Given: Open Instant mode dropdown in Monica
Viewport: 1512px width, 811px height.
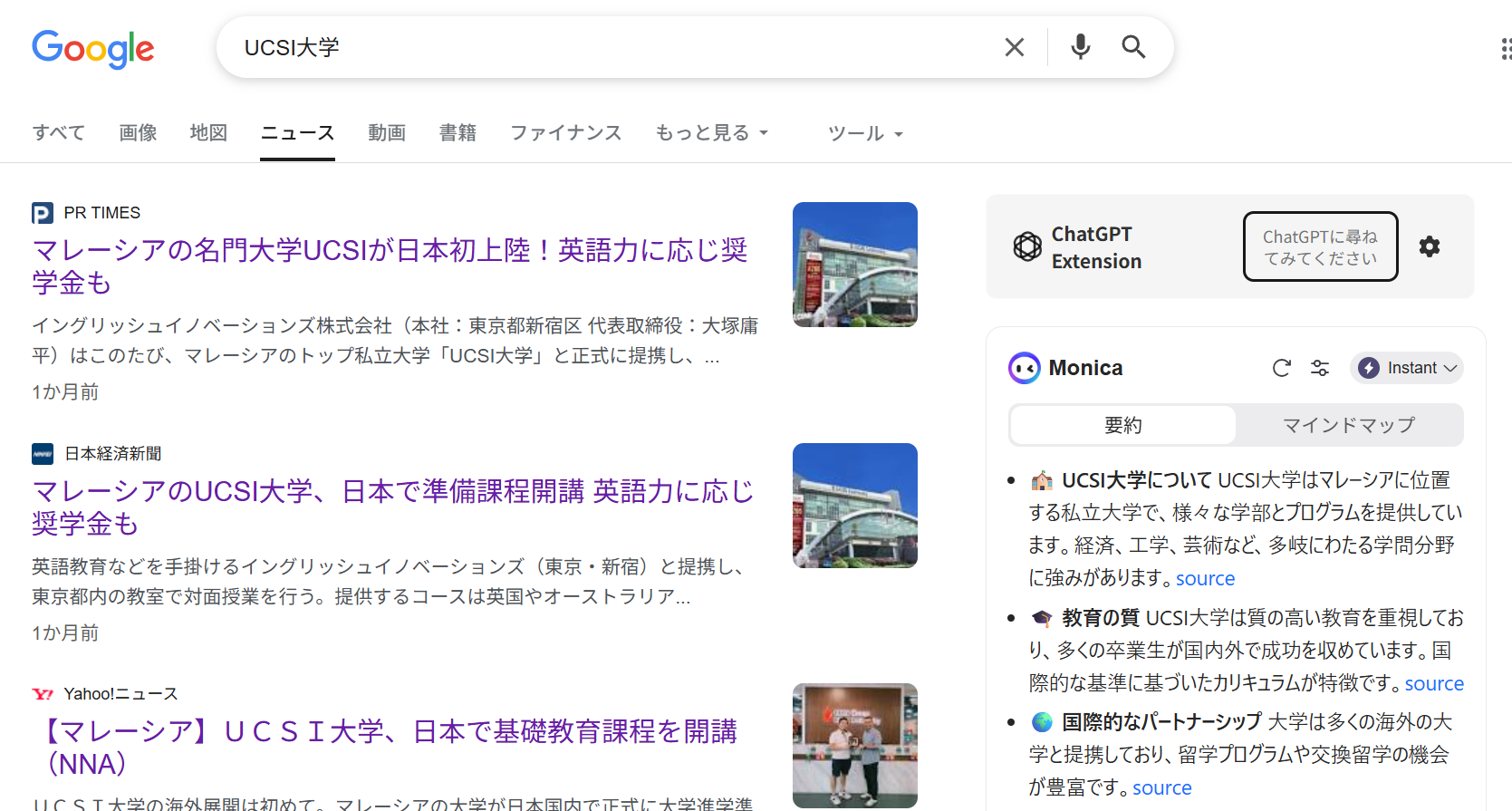Looking at the screenshot, I should click(1407, 368).
